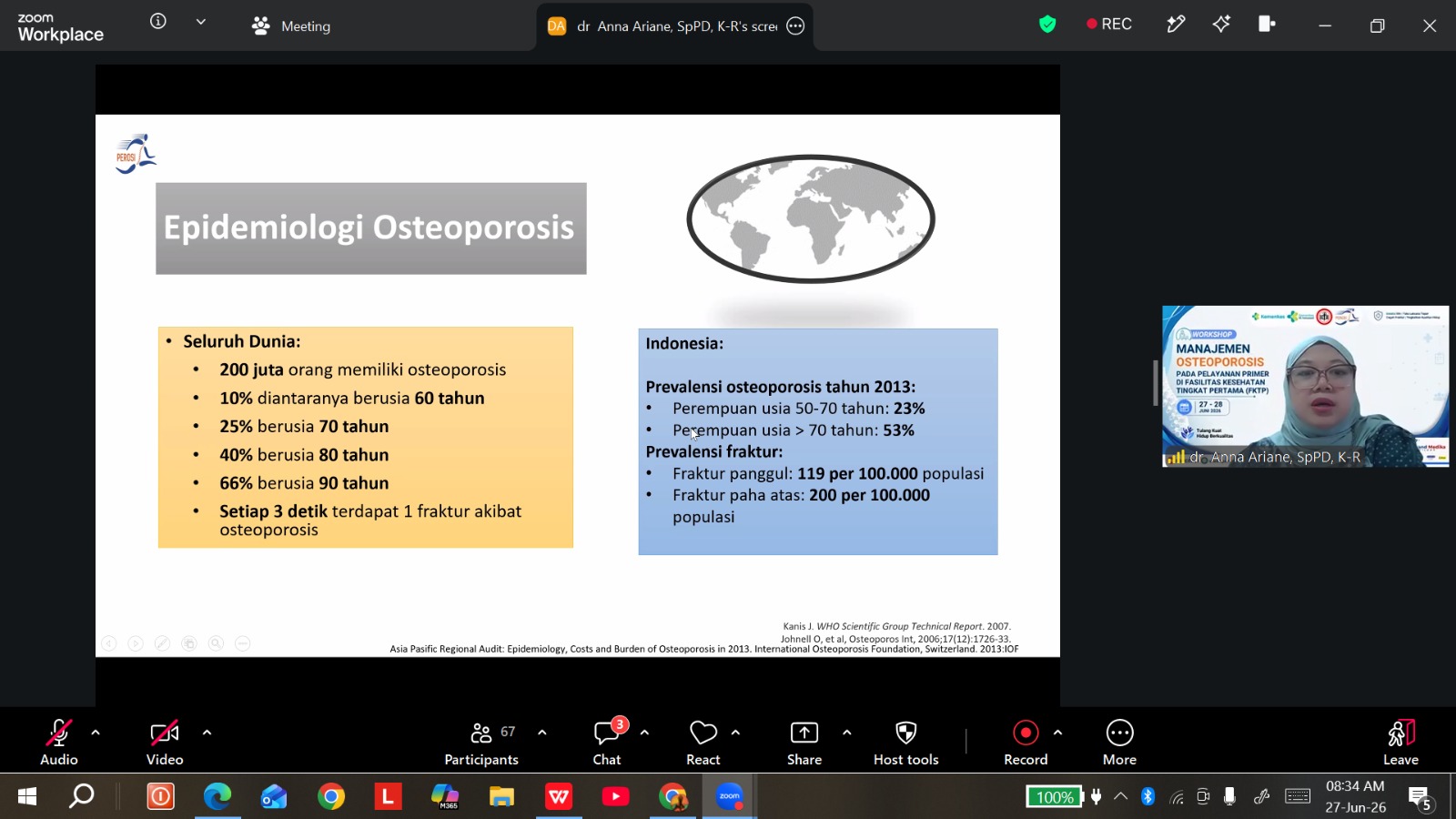Open screen share tab ellipsis options

pos(795,26)
